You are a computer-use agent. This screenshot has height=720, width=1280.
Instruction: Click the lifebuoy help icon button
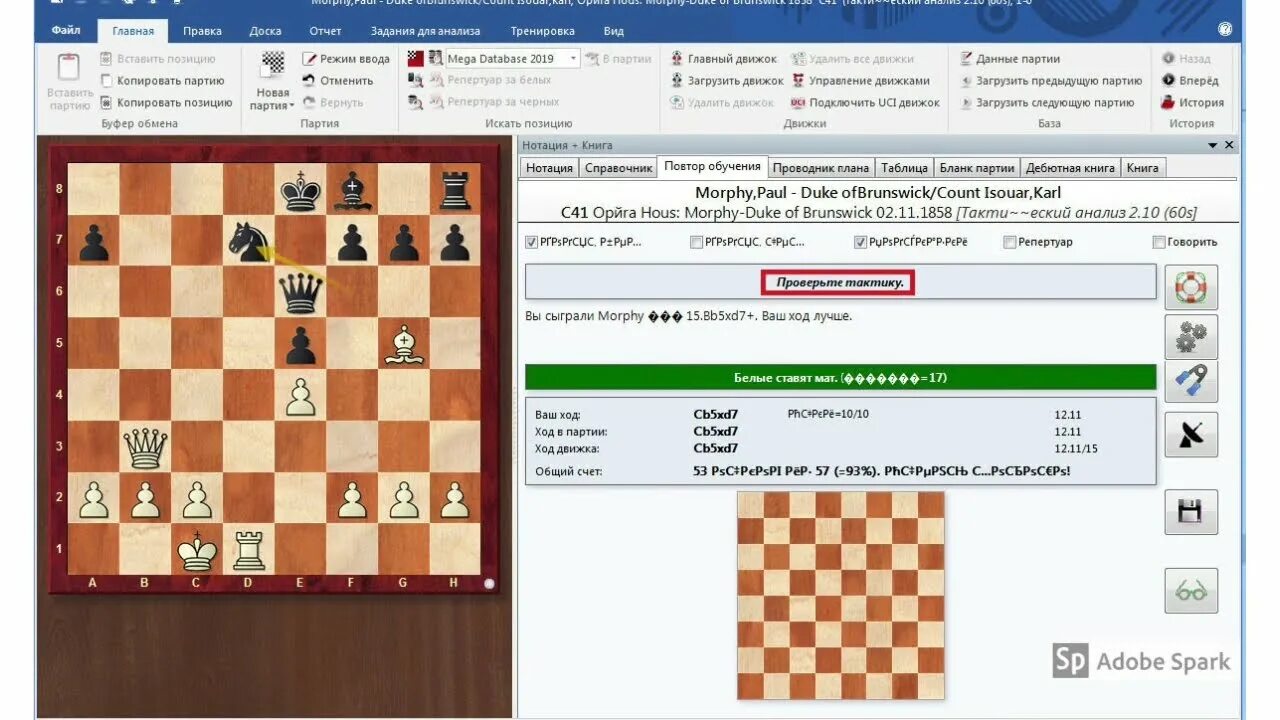pyautogui.click(x=1191, y=287)
